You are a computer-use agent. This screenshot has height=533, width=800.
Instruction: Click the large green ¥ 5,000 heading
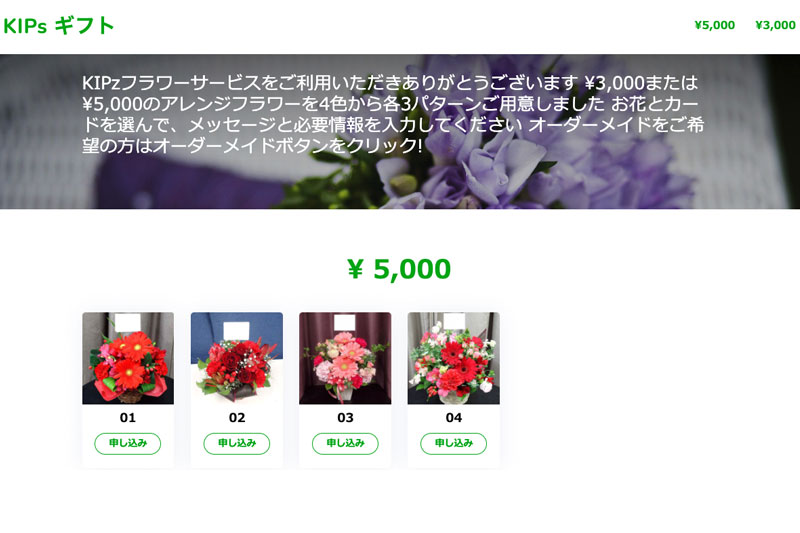coord(399,269)
